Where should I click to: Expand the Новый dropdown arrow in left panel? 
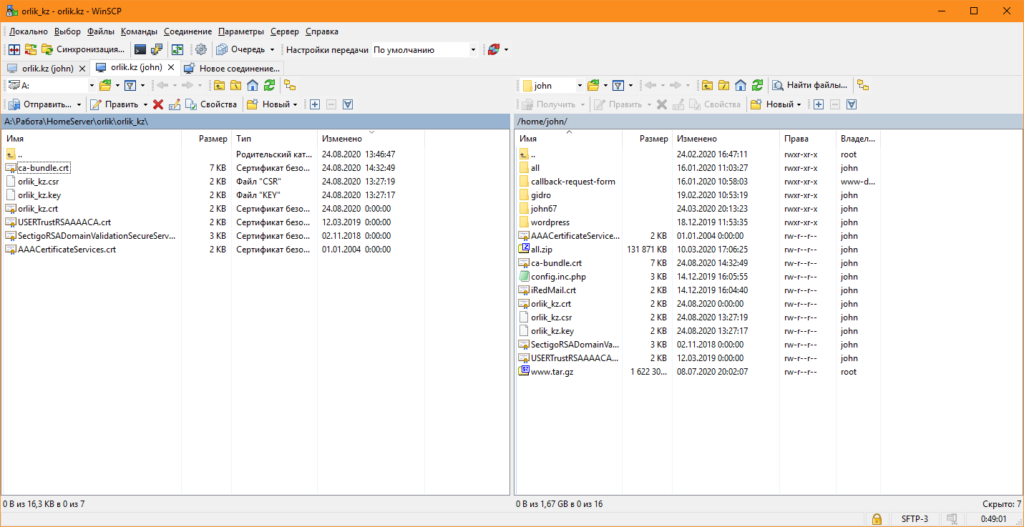pos(296,104)
